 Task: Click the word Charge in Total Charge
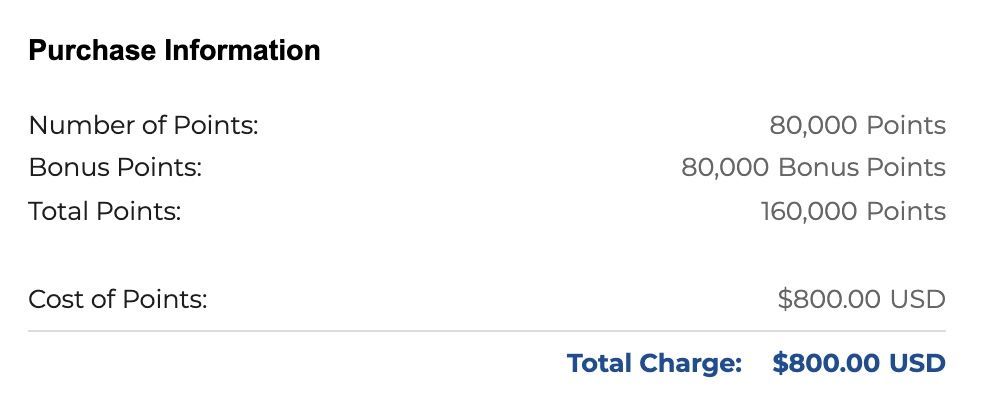(x=690, y=364)
